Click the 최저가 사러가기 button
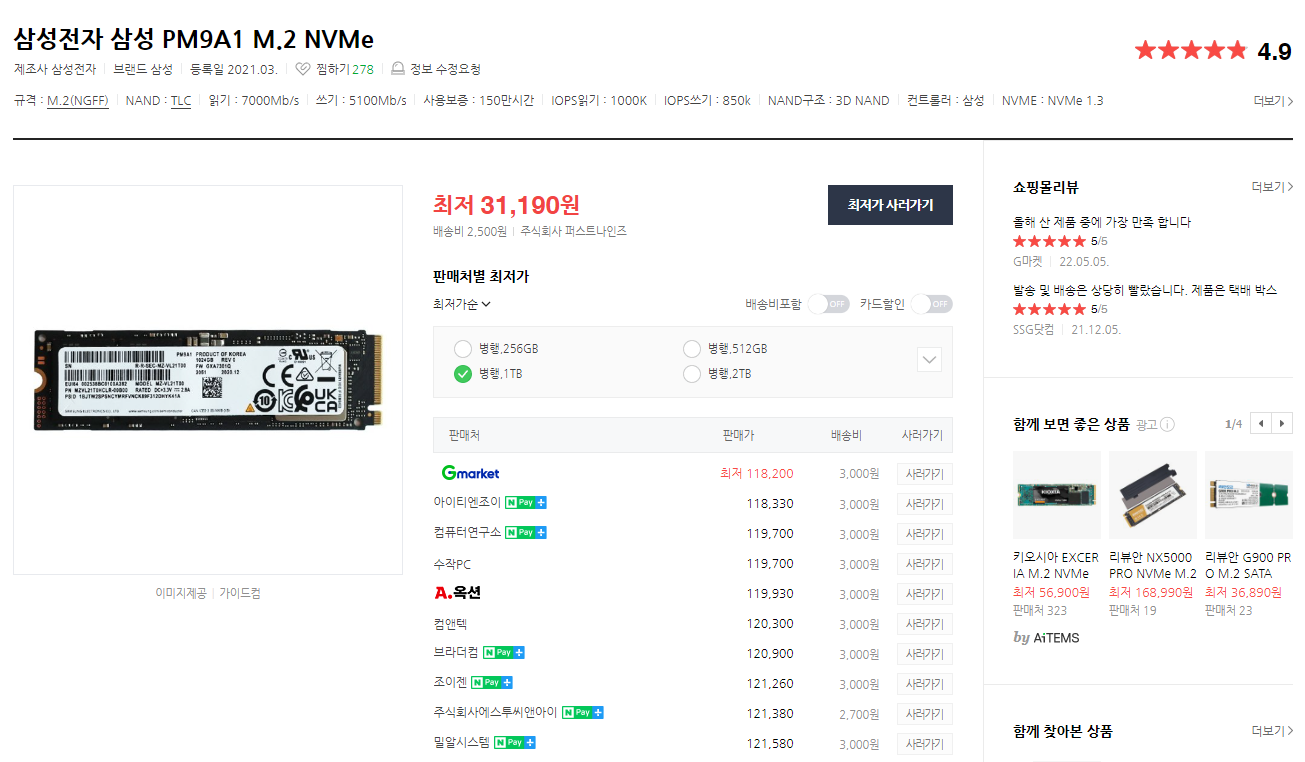Screen dimensions: 1305x762 [x=890, y=205]
